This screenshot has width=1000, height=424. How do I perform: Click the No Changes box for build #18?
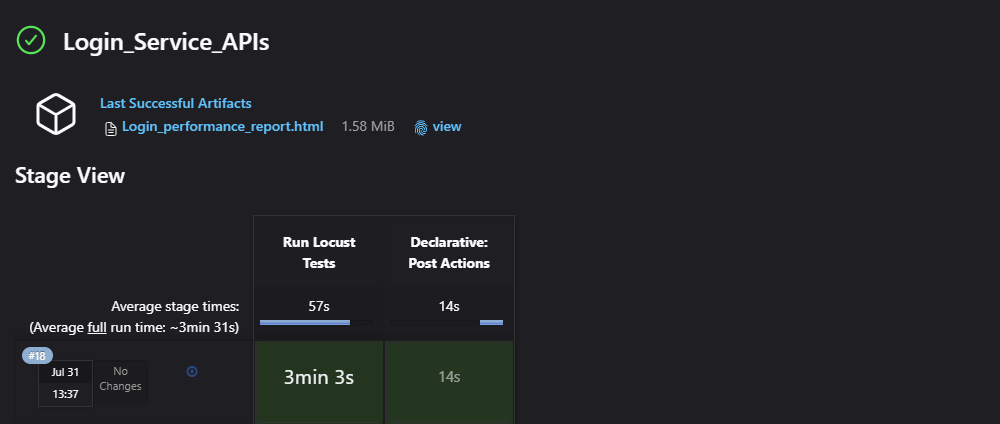(120, 379)
